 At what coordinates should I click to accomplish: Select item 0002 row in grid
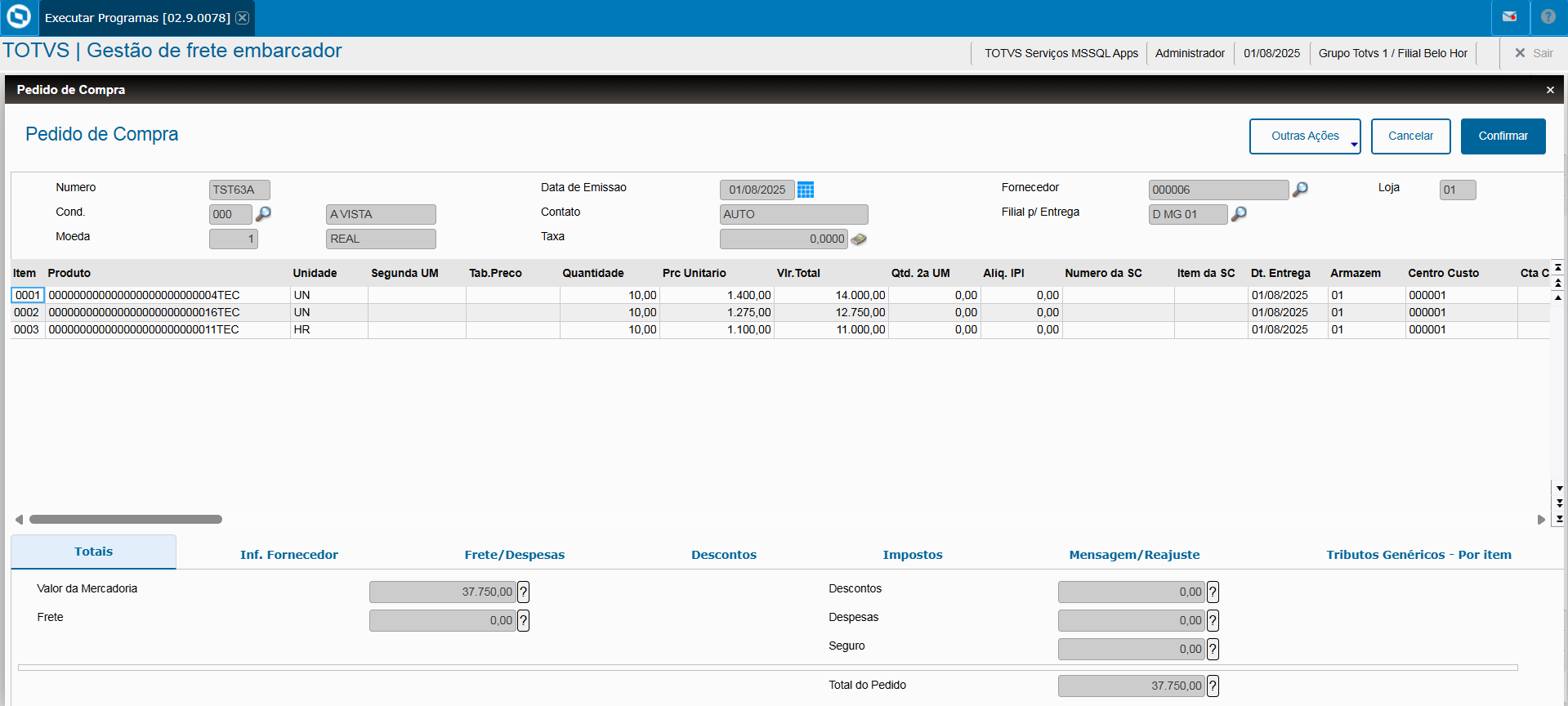coord(780,312)
